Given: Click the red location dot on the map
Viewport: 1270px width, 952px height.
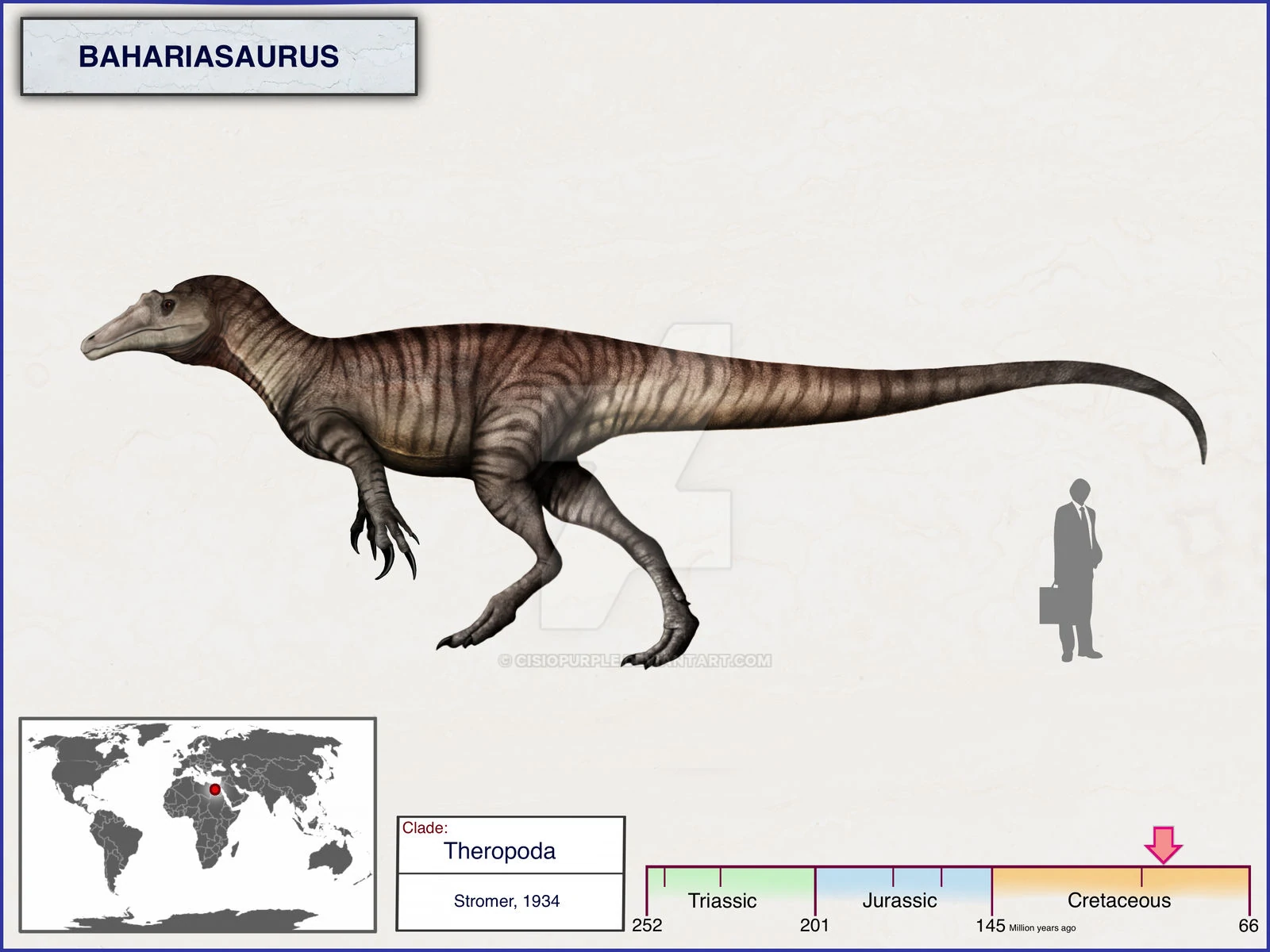Looking at the screenshot, I should point(213,790).
